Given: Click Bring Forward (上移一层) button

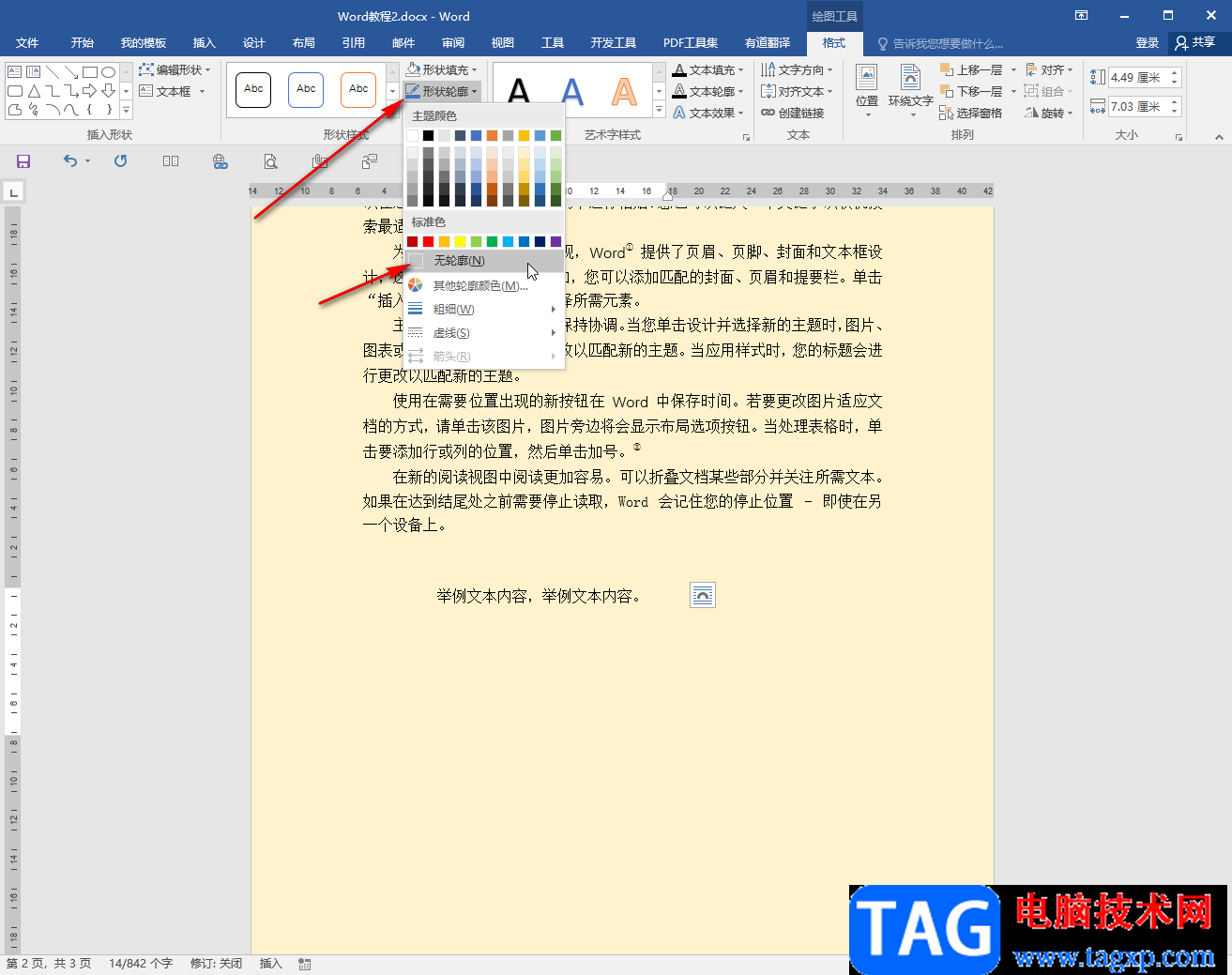Looking at the screenshot, I should pyautogui.click(x=971, y=69).
